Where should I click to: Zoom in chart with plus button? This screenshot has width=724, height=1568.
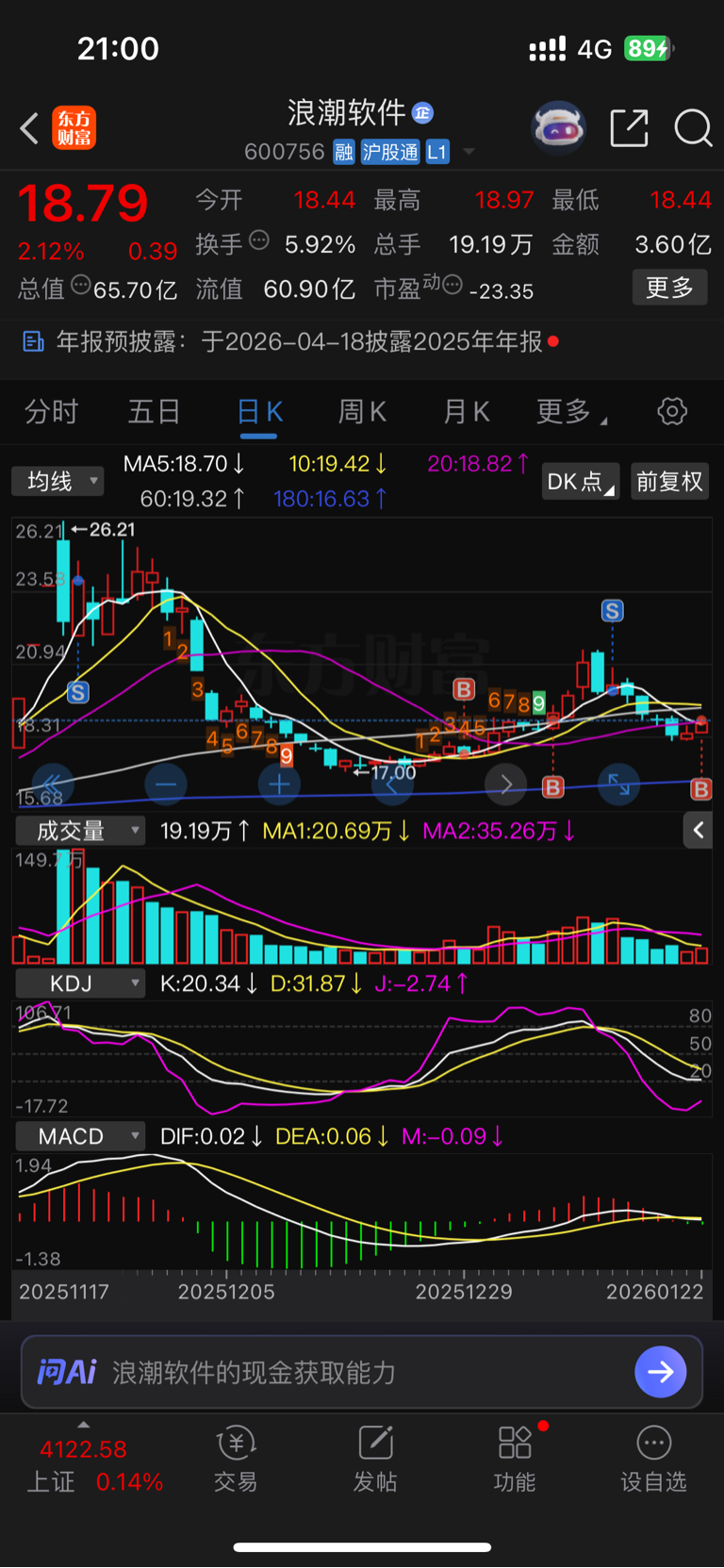click(x=279, y=784)
